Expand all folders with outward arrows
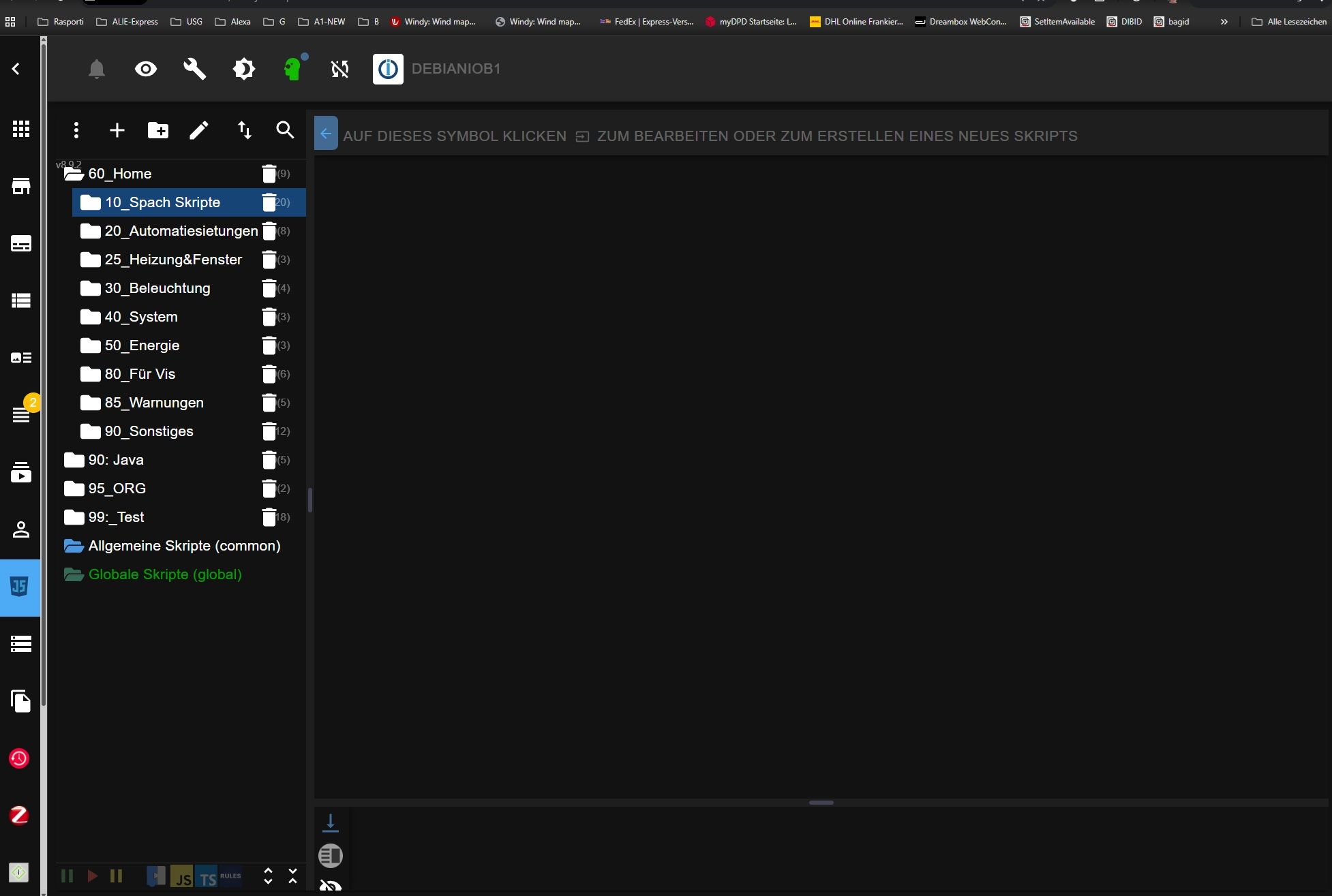 tap(268, 876)
